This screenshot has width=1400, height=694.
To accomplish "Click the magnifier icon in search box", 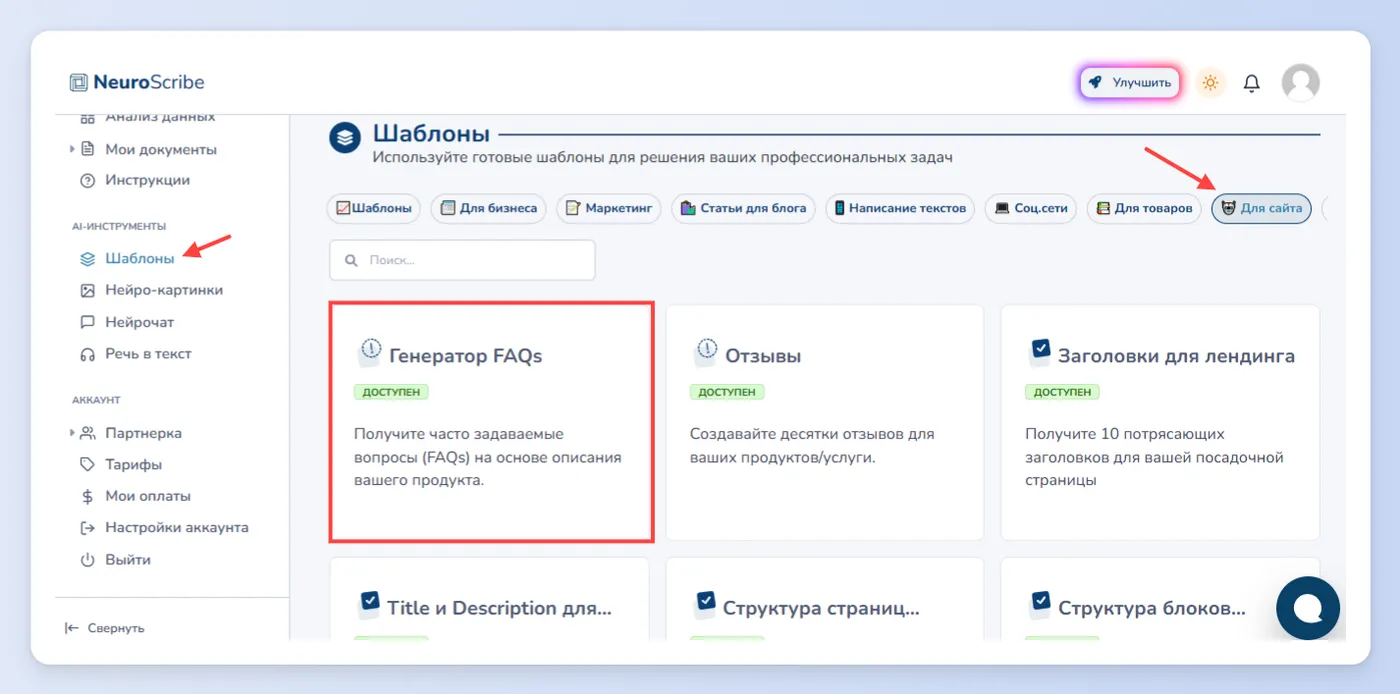I will (351, 260).
